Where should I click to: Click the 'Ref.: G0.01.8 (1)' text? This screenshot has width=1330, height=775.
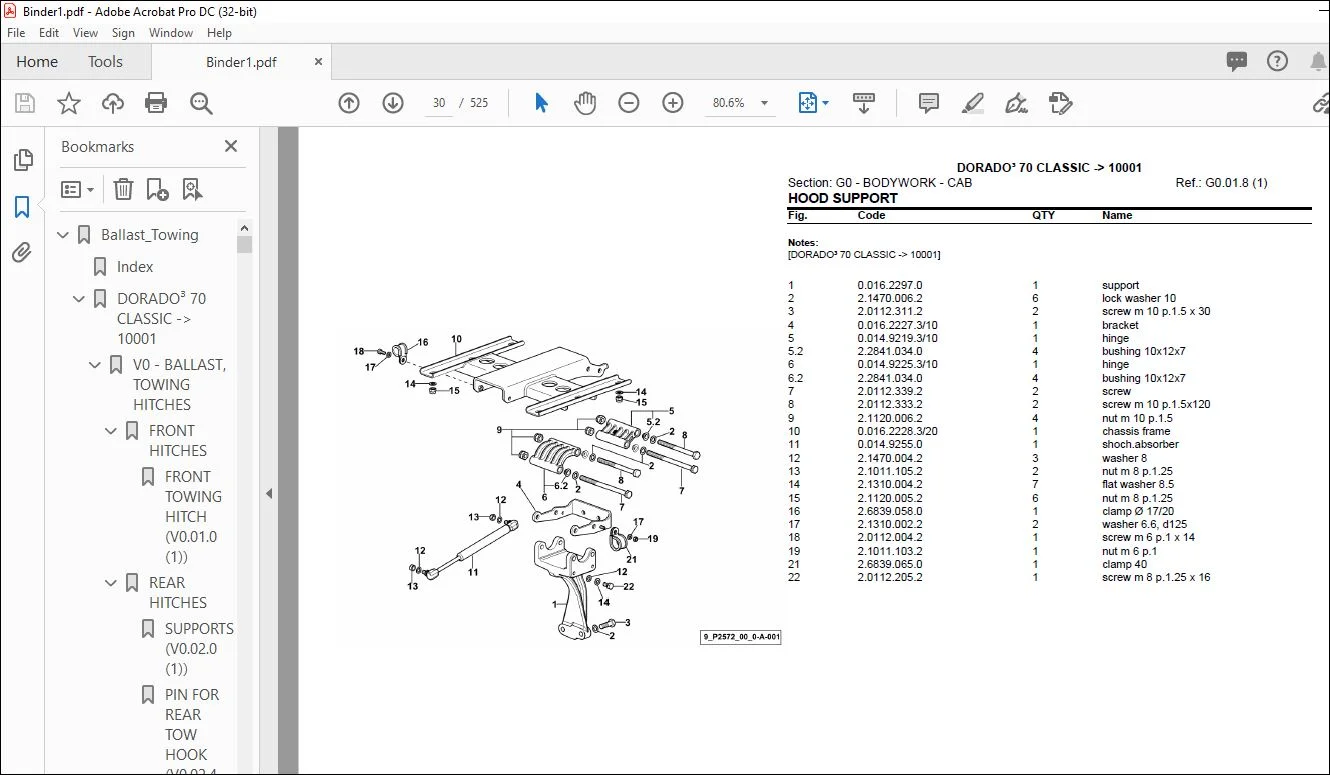point(1222,183)
